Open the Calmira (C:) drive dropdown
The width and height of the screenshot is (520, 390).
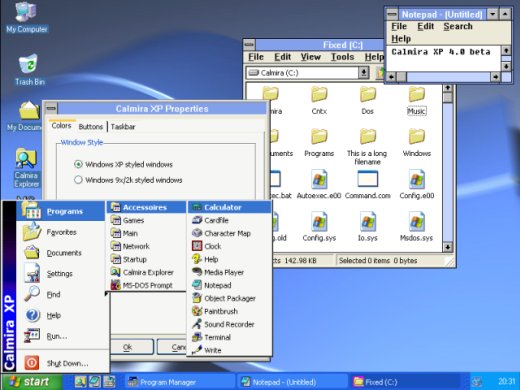point(364,73)
